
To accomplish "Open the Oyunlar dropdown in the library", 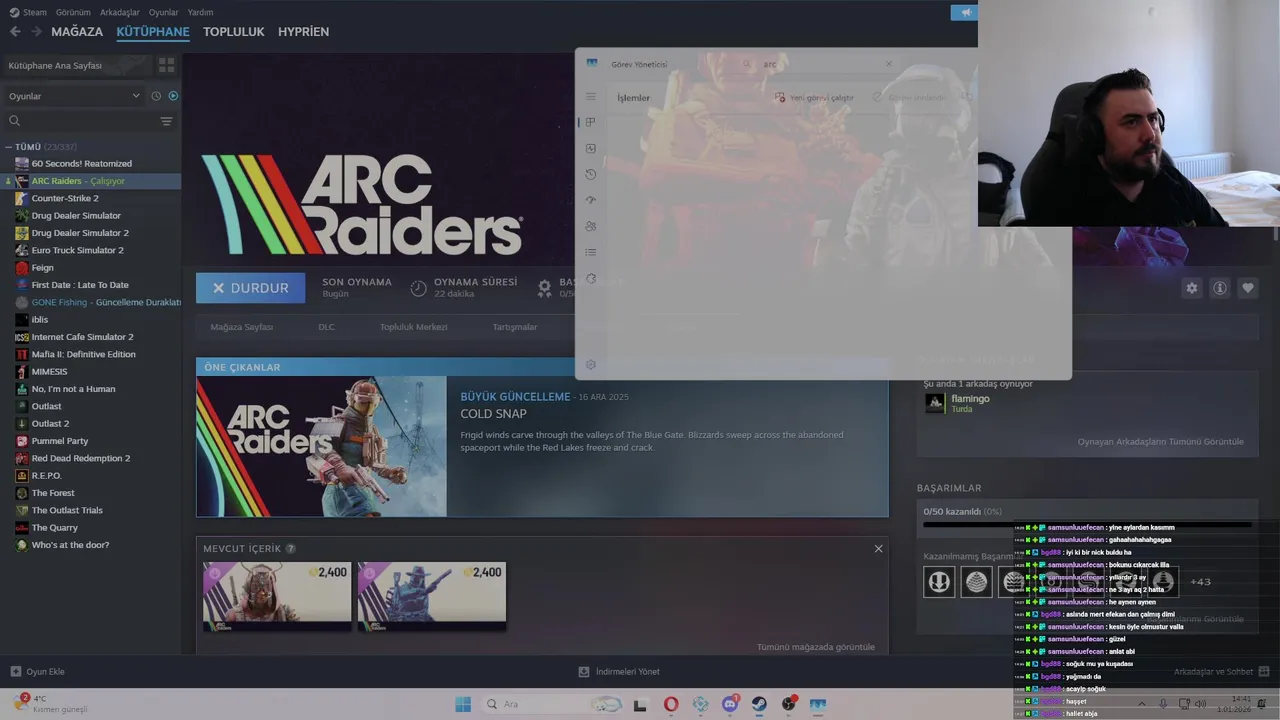I will pos(75,96).
